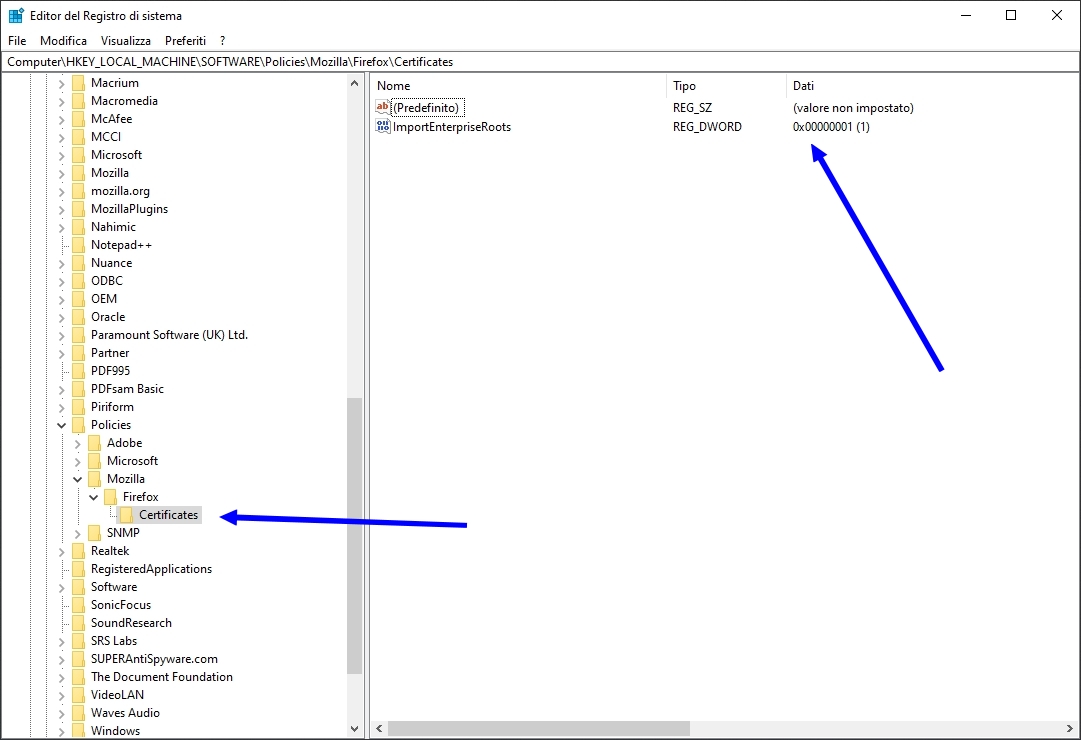This screenshot has height=740, width=1081.
Task: Click the values pane scroll left arrow
Action: click(x=379, y=728)
